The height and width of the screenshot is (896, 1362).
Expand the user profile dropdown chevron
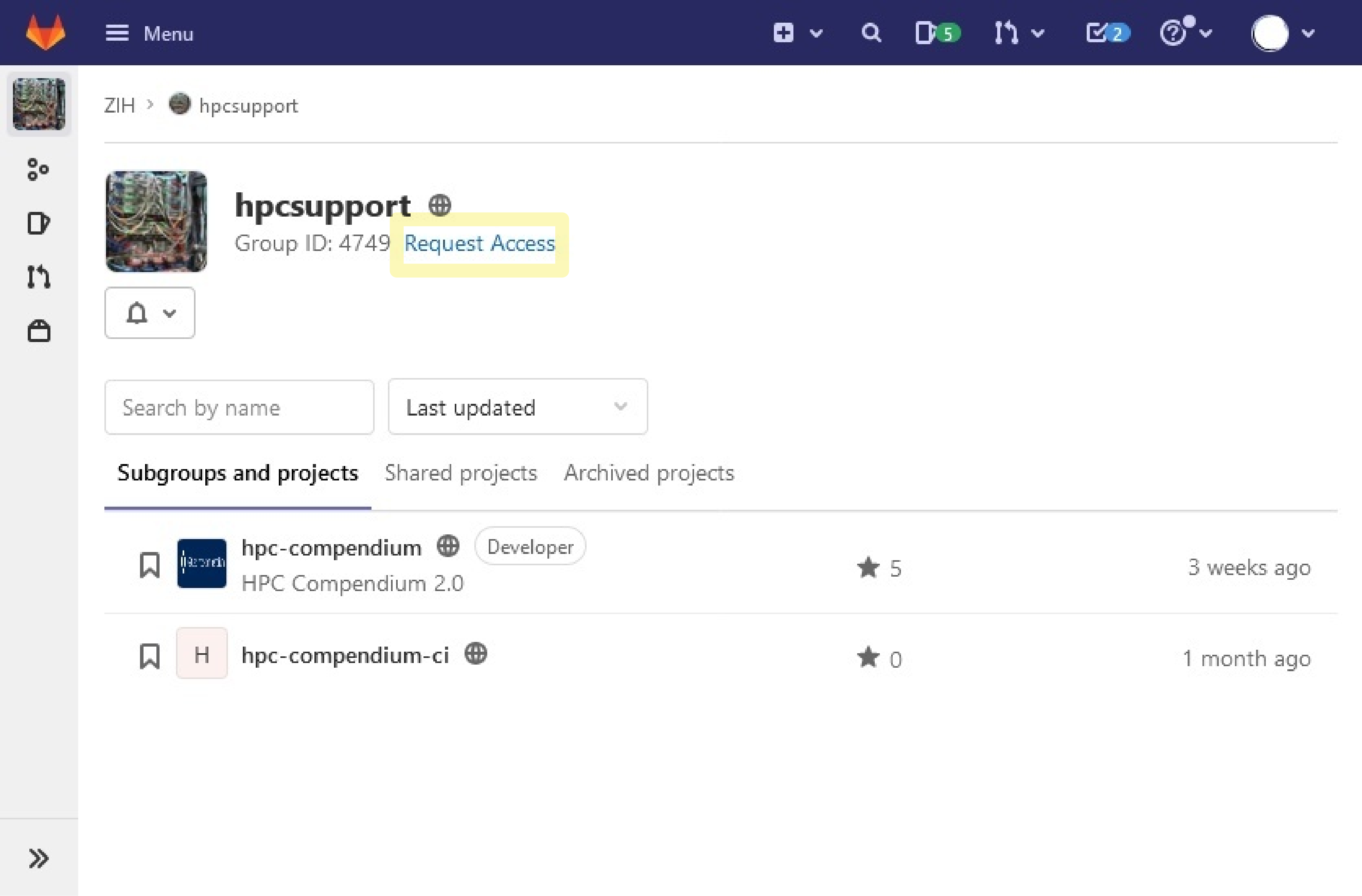coord(1308,33)
